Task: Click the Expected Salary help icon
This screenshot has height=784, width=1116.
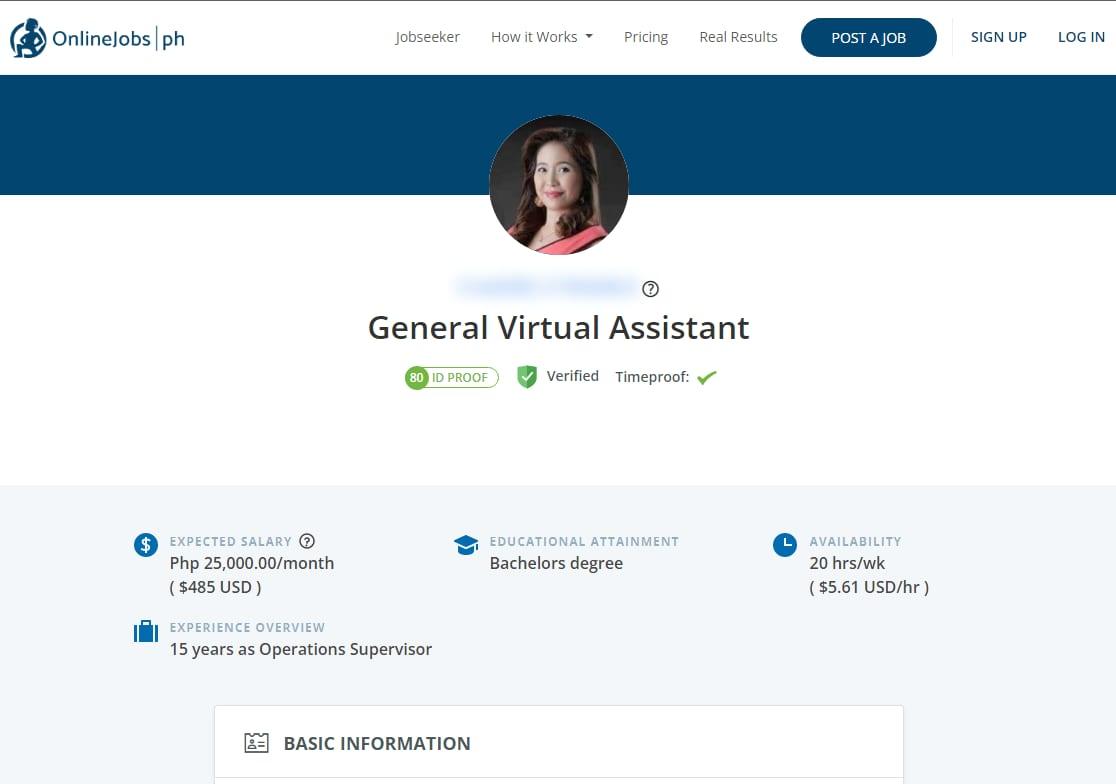Action: (307, 541)
